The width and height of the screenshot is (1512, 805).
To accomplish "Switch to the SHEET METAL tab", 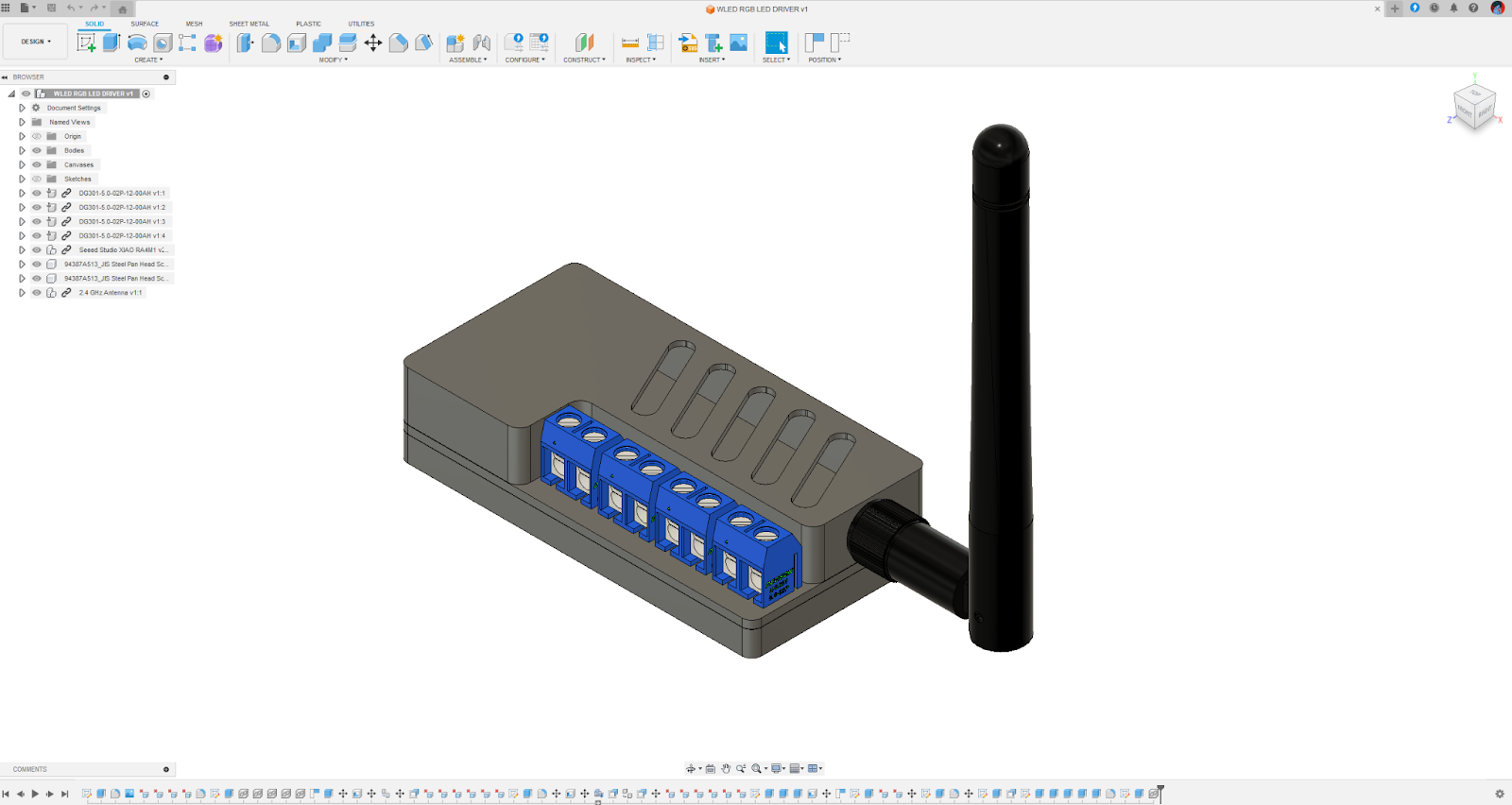I will pos(249,24).
